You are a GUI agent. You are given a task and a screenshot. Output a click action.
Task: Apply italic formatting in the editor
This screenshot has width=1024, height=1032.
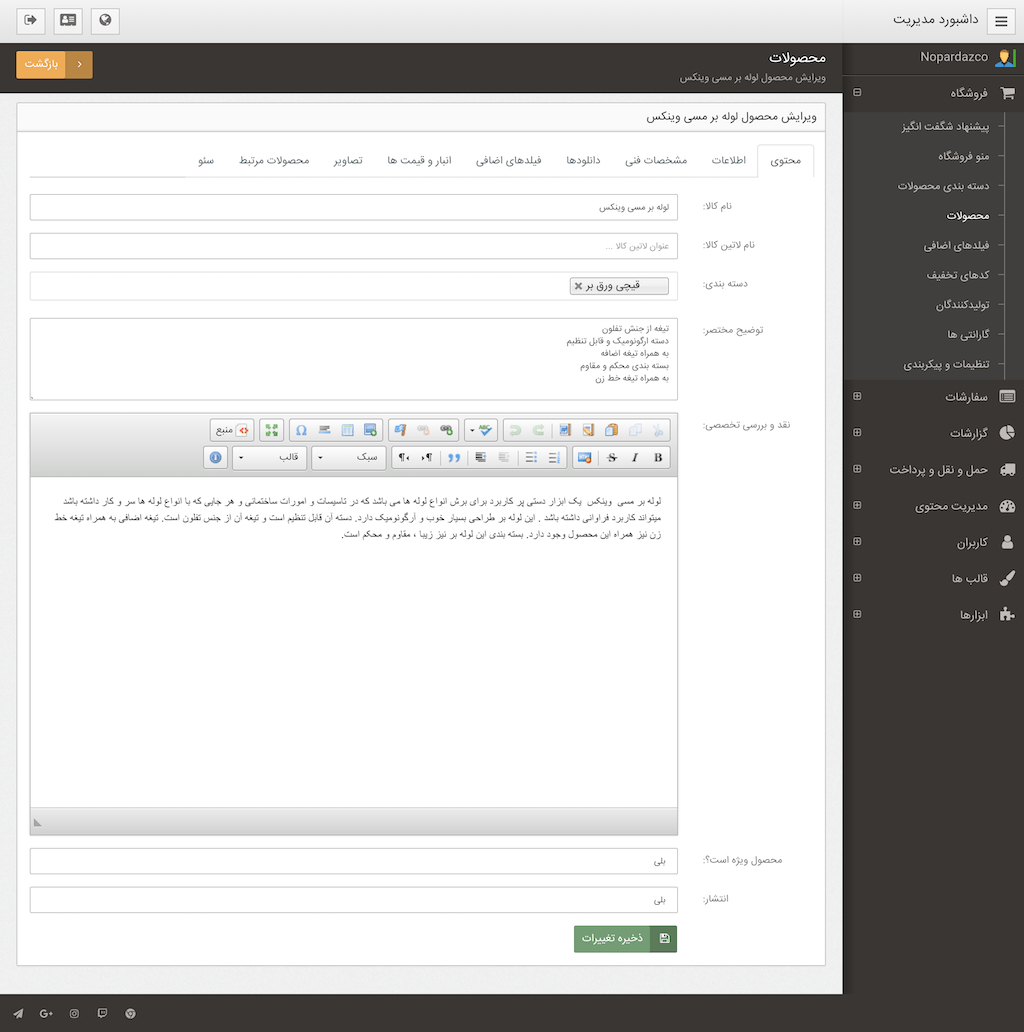click(635, 458)
